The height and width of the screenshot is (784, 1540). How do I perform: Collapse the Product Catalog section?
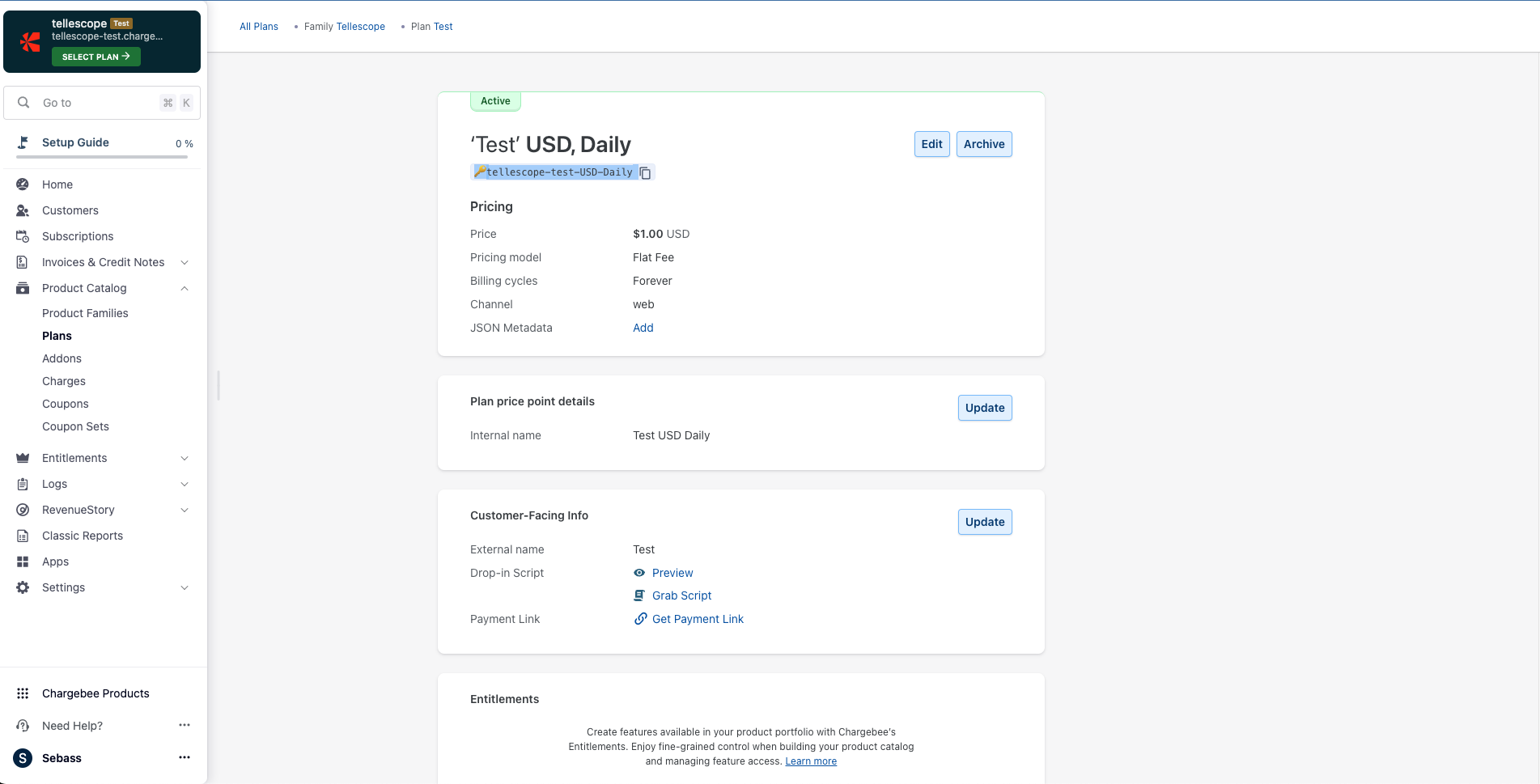pos(185,288)
